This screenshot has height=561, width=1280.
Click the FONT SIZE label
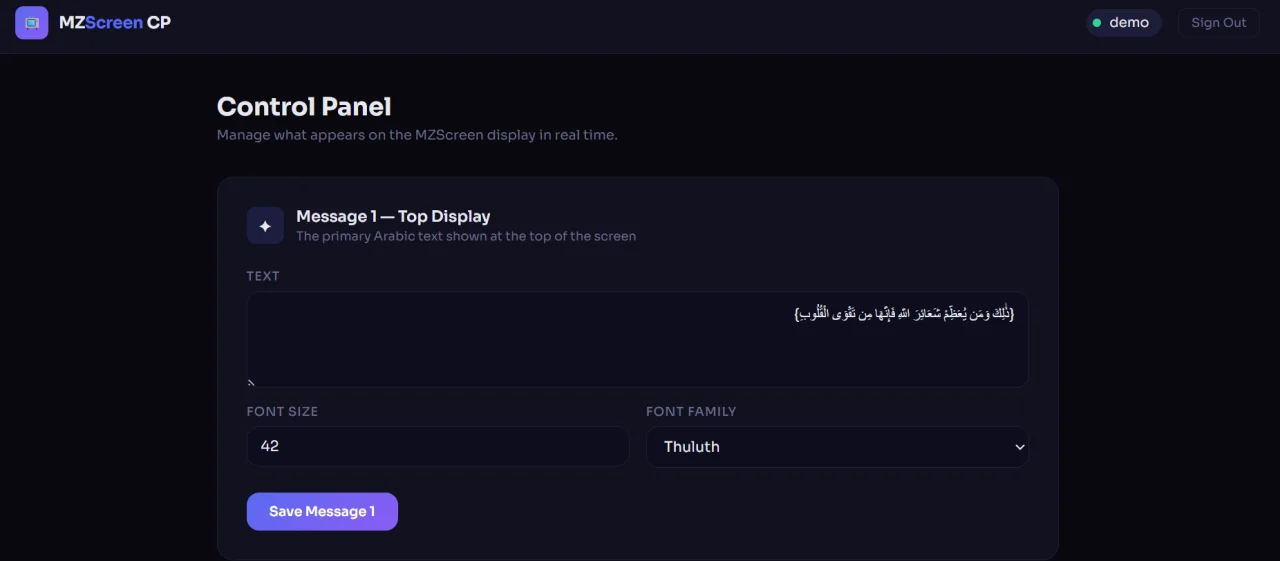point(282,411)
